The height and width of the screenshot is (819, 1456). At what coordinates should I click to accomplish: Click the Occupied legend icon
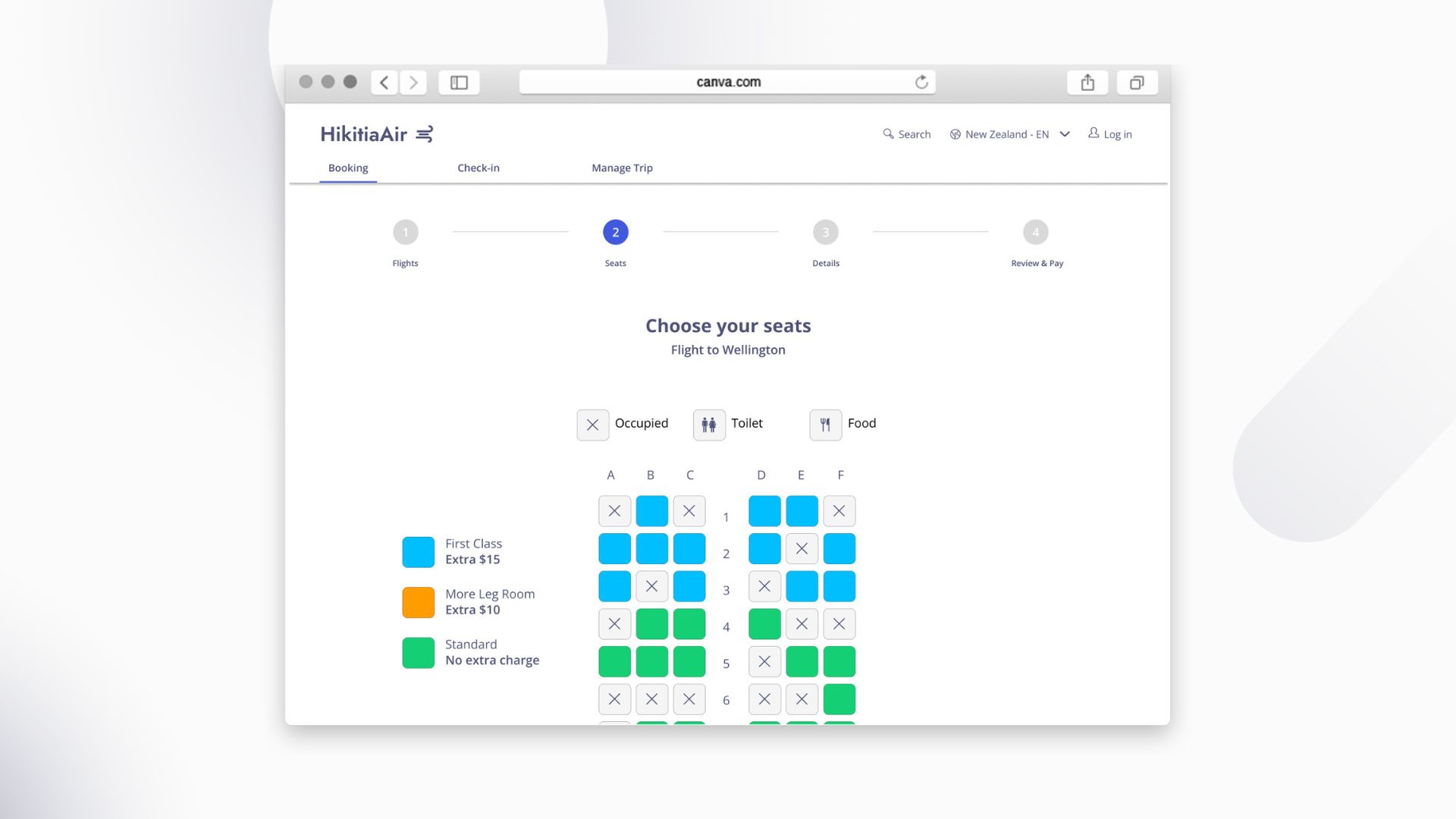593,423
